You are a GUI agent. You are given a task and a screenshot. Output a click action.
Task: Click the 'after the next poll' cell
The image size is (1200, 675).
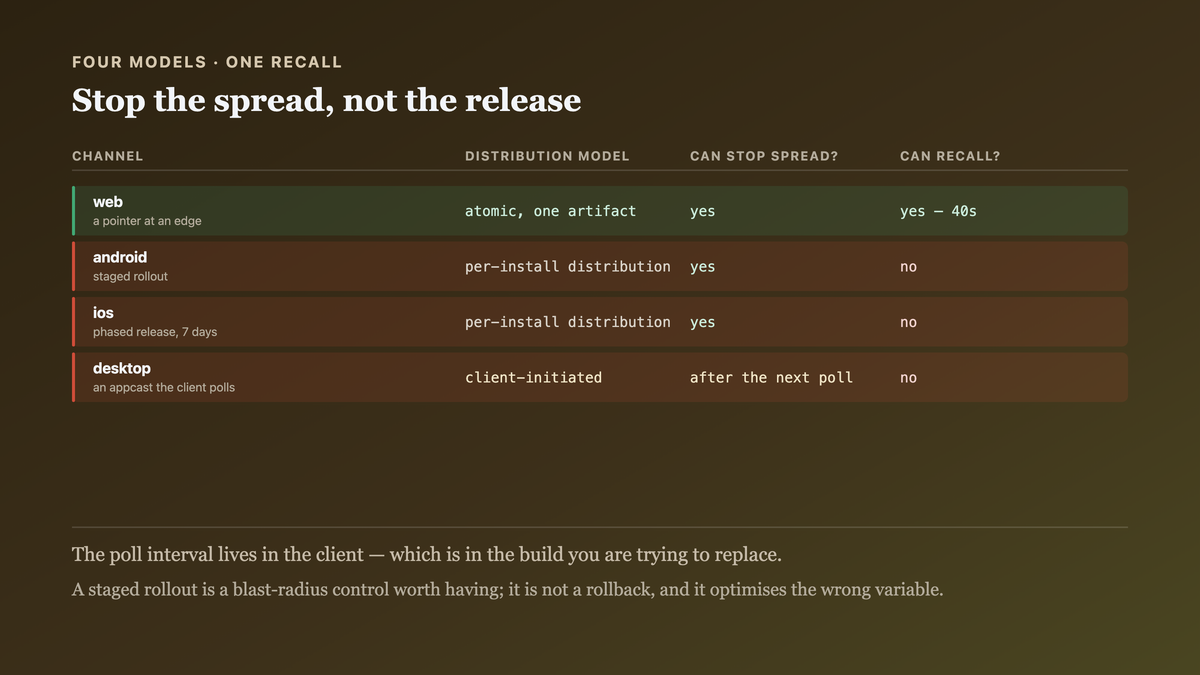point(771,377)
